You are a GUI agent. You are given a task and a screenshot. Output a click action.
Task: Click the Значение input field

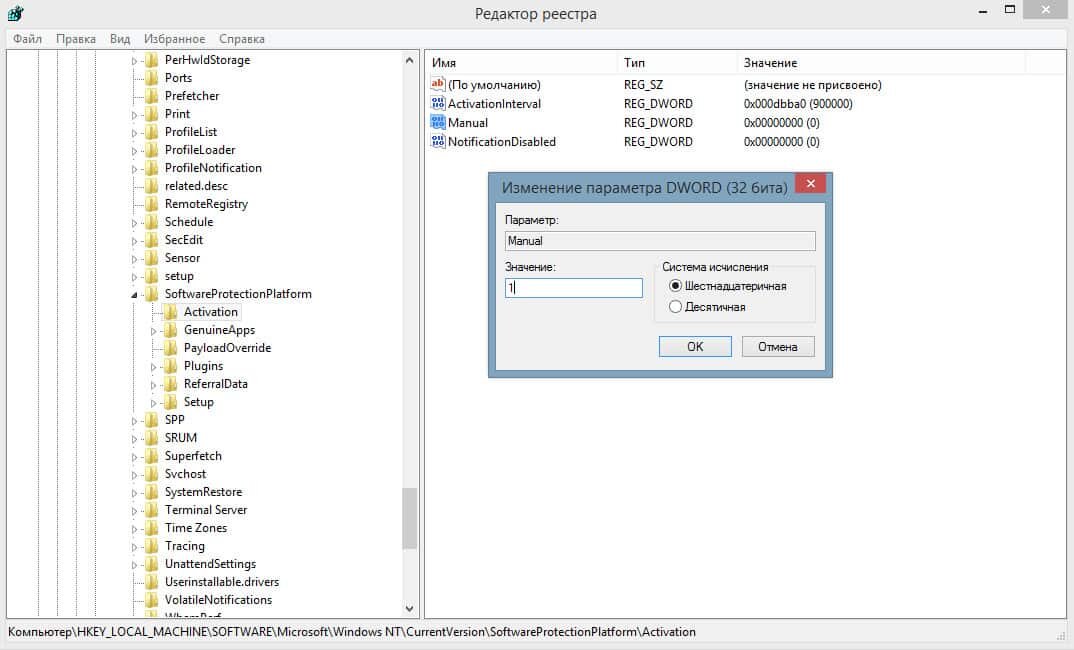click(x=573, y=288)
